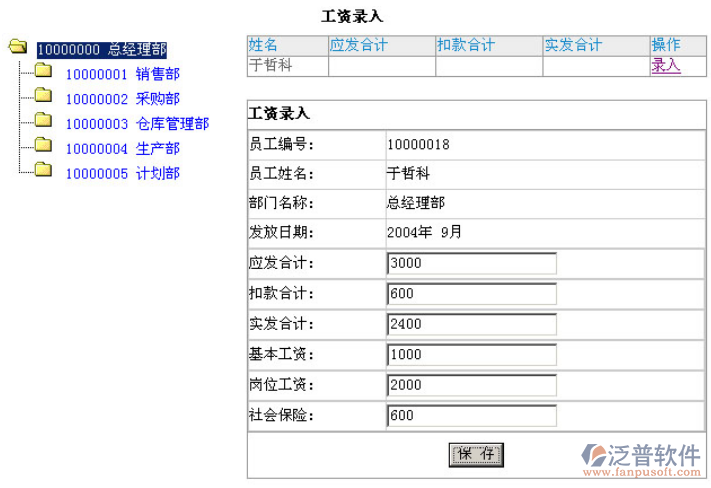Click the 工资录入 page title at top
The height and width of the screenshot is (488, 711).
tap(352, 17)
